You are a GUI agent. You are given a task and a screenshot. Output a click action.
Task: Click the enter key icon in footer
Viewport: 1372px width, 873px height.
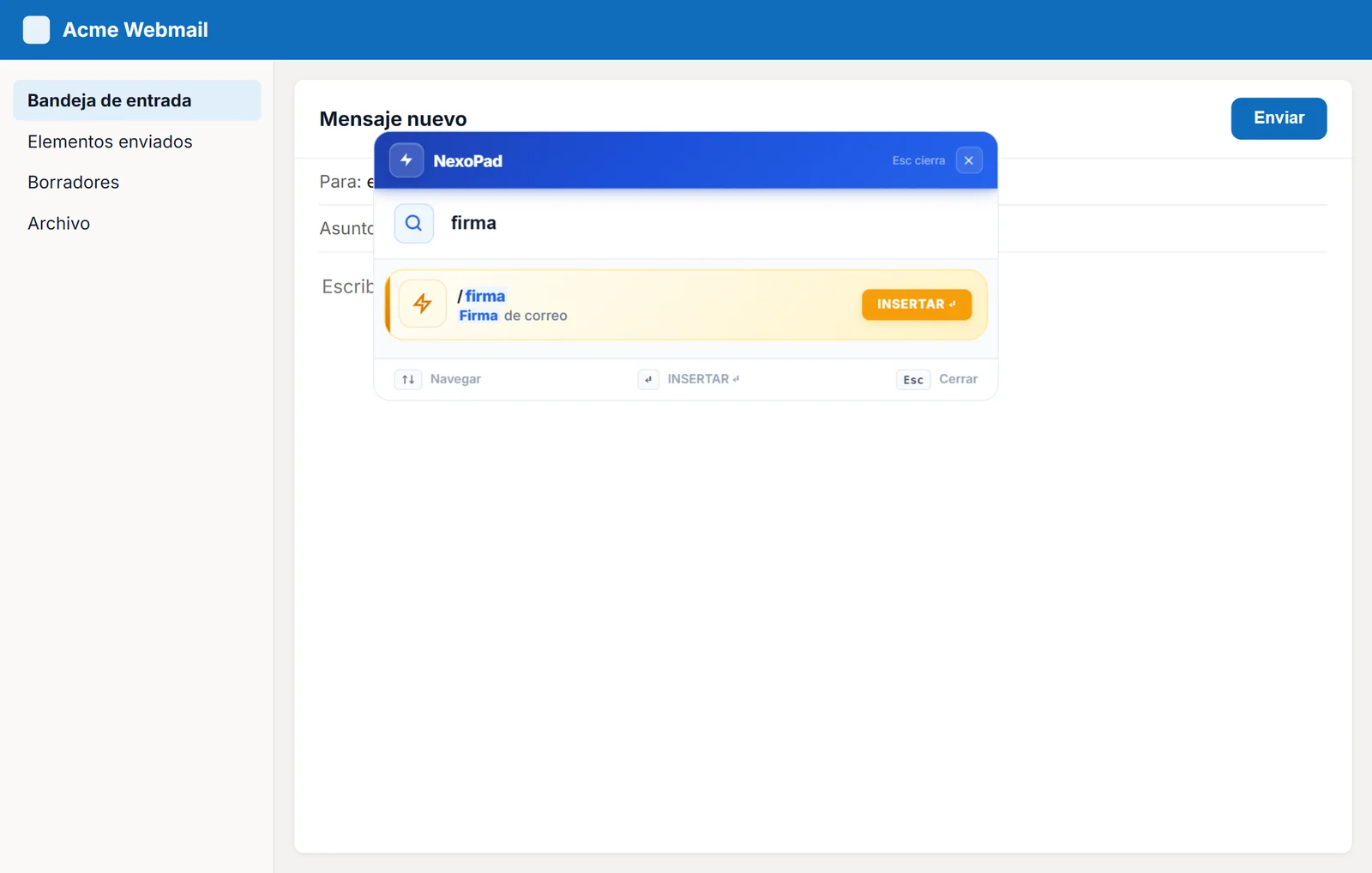pyautogui.click(x=648, y=379)
